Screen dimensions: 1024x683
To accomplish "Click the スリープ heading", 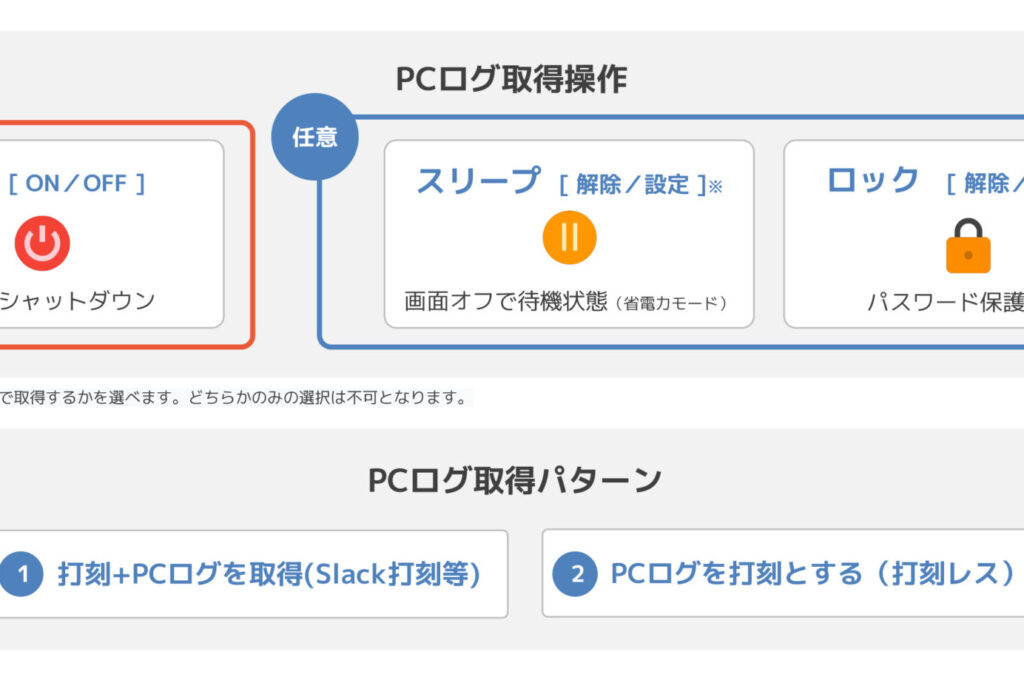I will [479, 181].
